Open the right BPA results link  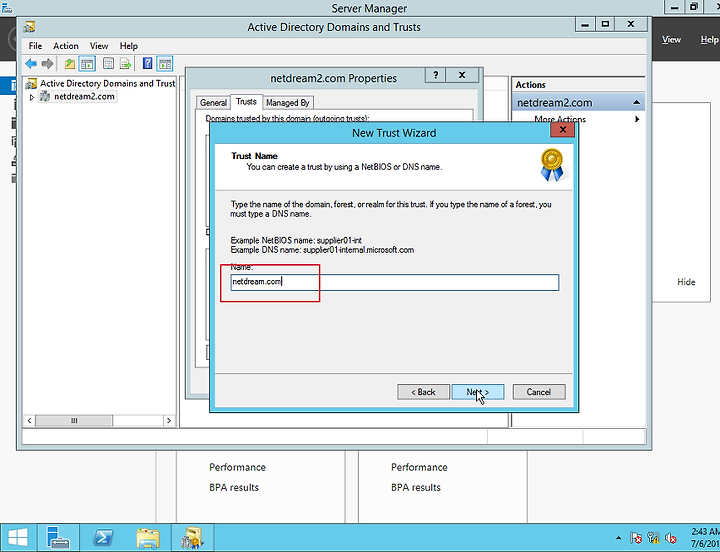pyautogui.click(x=416, y=488)
